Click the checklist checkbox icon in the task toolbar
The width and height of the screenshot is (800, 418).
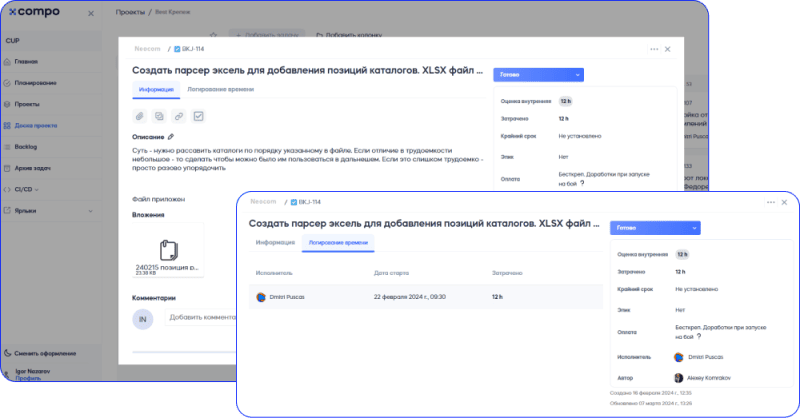[198, 116]
